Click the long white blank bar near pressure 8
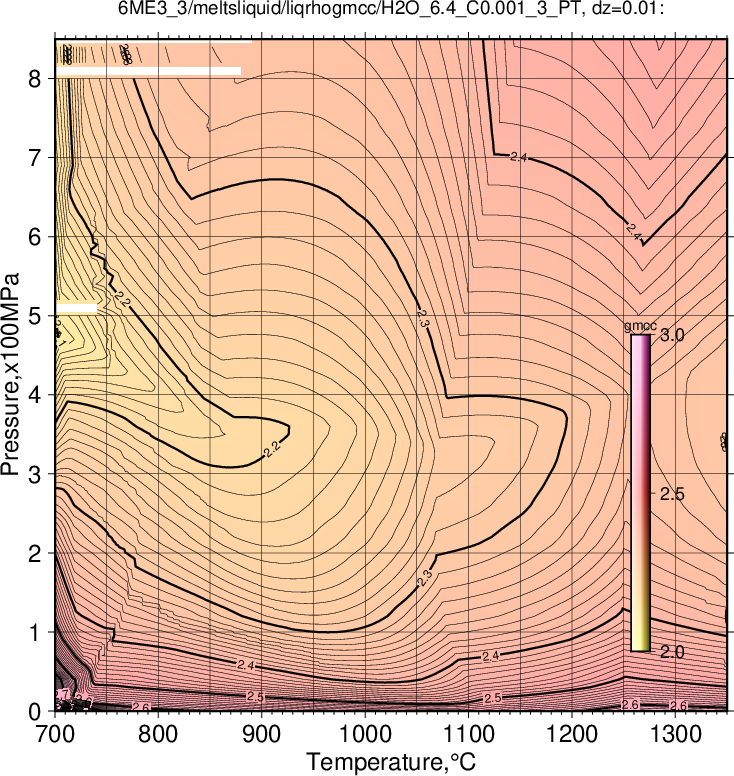The width and height of the screenshot is (734, 776). click(x=148, y=71)
